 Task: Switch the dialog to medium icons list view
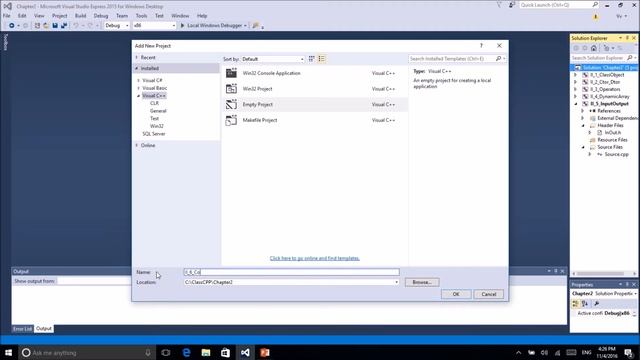322,59
